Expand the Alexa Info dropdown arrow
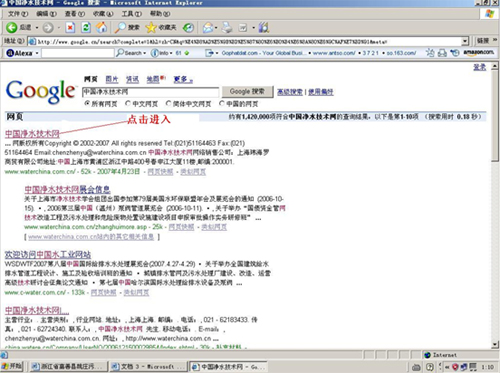This screenshot has height=373, width=500. coord(171,53)
